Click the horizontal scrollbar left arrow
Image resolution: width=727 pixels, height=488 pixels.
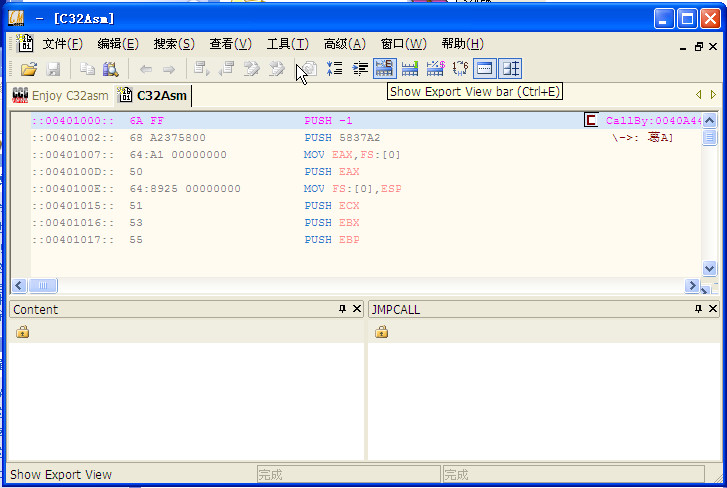19,285
